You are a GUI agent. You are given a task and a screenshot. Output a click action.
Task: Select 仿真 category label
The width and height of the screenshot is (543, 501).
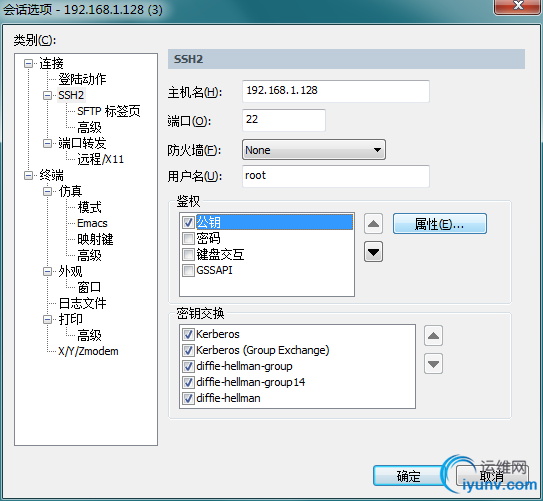[x=70, y=191]
